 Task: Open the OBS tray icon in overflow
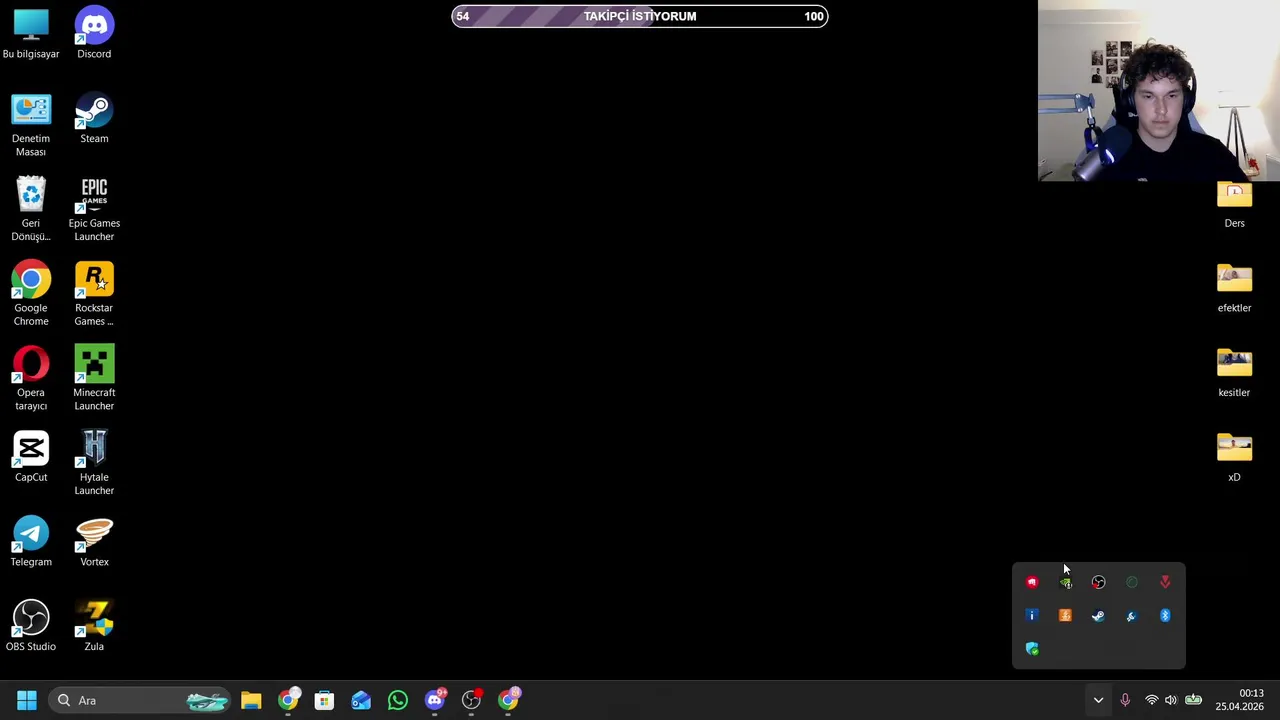tap(1098, 582)
